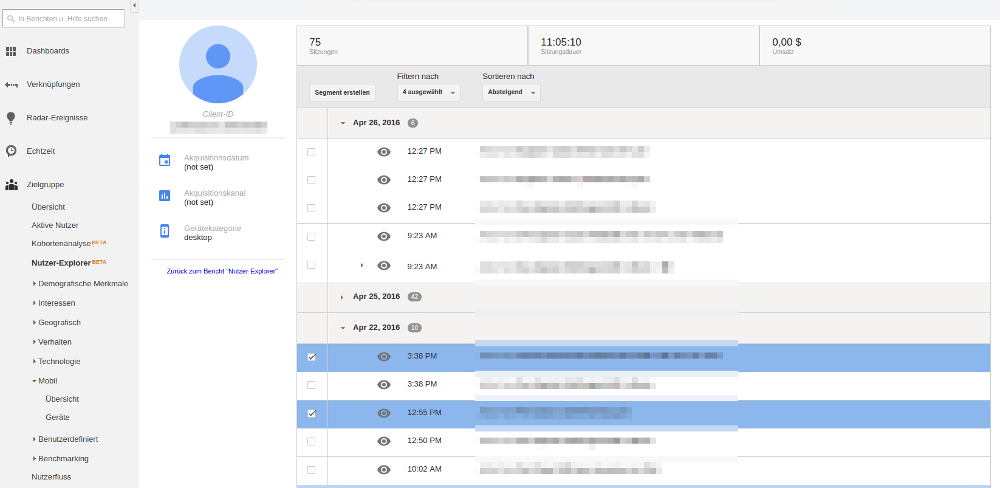Click the user avatar profile image

pos(218,64)
